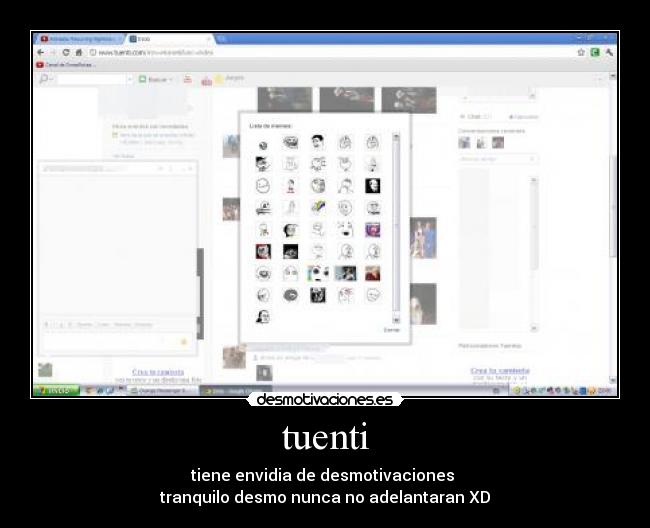The height and width of the screenshot is (528, 650).
Task: Click chat friends list scroll-down arrow
Action: pos(534,328)
